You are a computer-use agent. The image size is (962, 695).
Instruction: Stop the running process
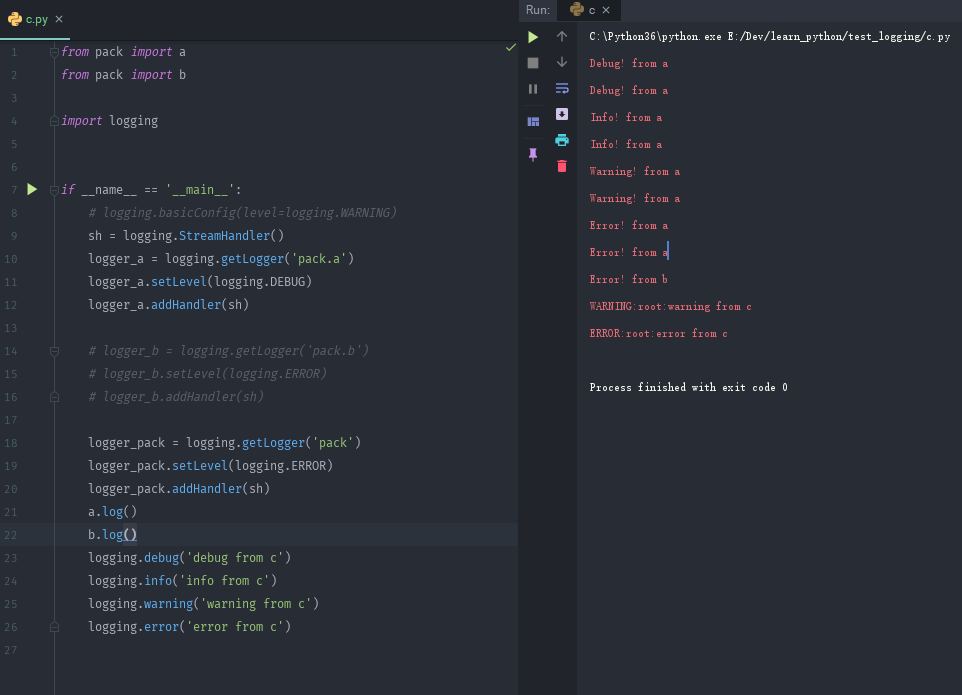533,63
